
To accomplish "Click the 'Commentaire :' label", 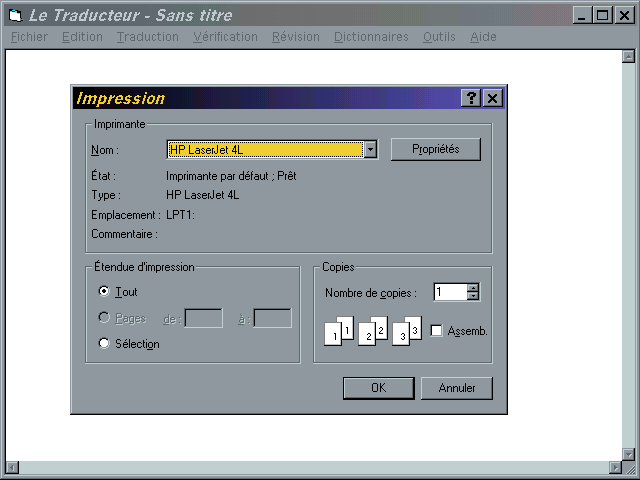I will coord(124,234).
